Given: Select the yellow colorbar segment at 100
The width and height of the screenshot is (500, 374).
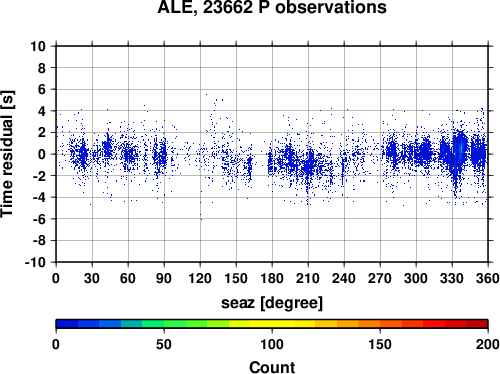Looking at the screenshot, I should [272, 324].
